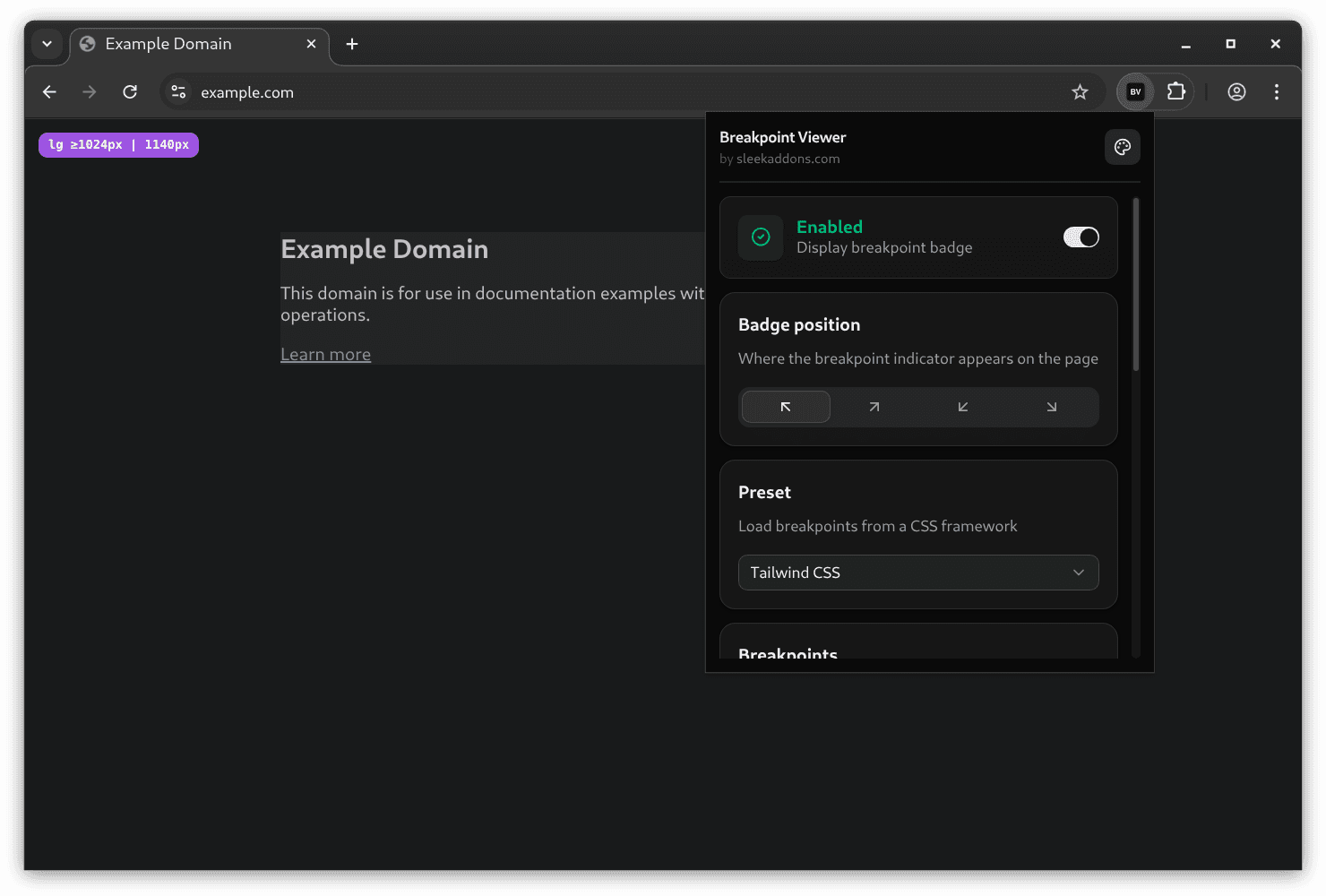Viewport: 1326px width, 896px height.
Task: Open the Breakpoint Viewer theme palette picker
Action: tap(1122, 146)
